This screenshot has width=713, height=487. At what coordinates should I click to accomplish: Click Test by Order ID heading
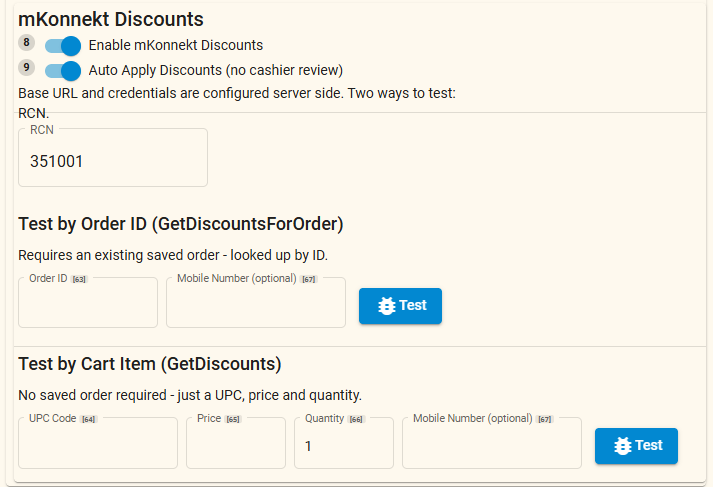click(x=181, y=224)
